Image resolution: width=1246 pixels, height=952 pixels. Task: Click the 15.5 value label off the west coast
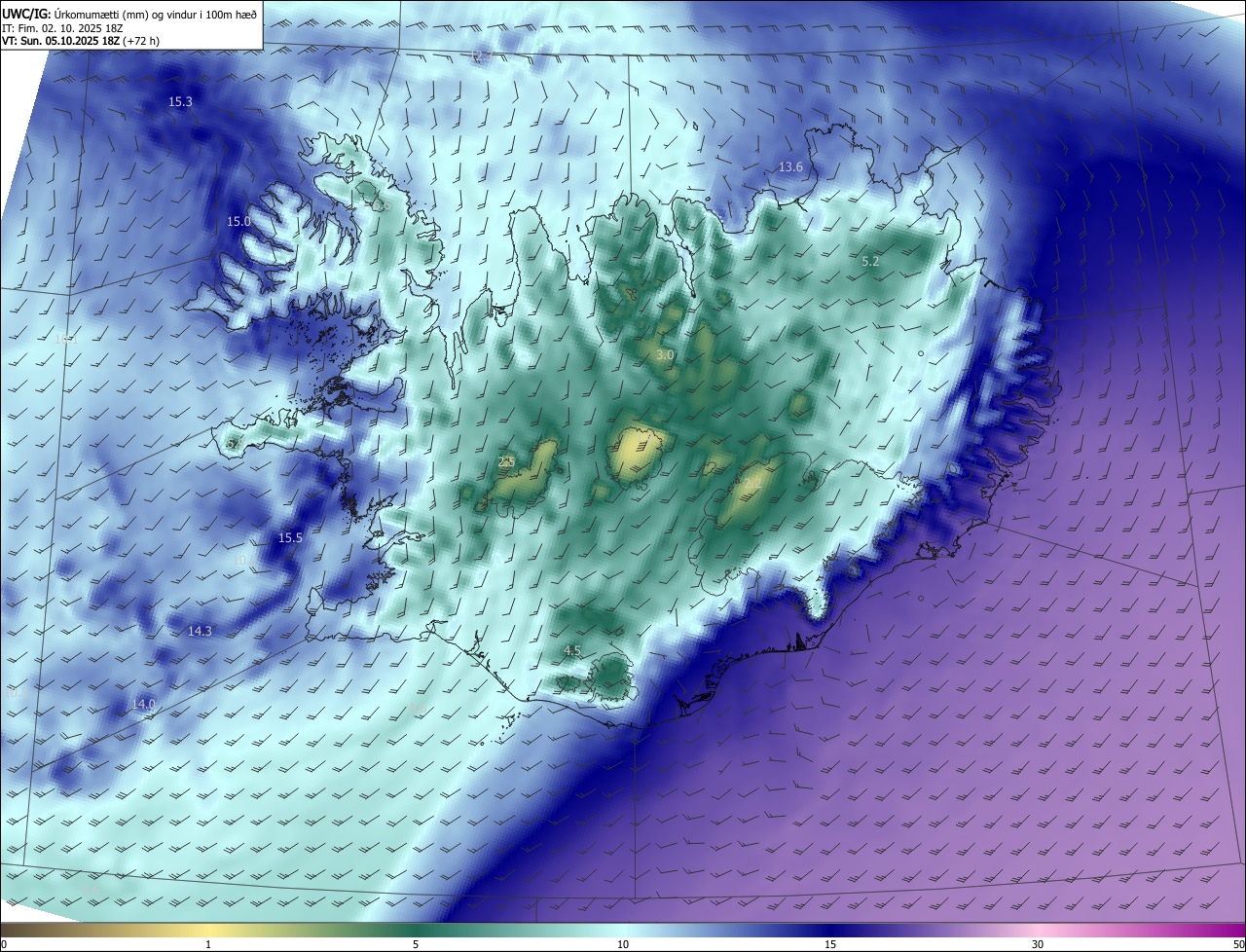[290, 538]
